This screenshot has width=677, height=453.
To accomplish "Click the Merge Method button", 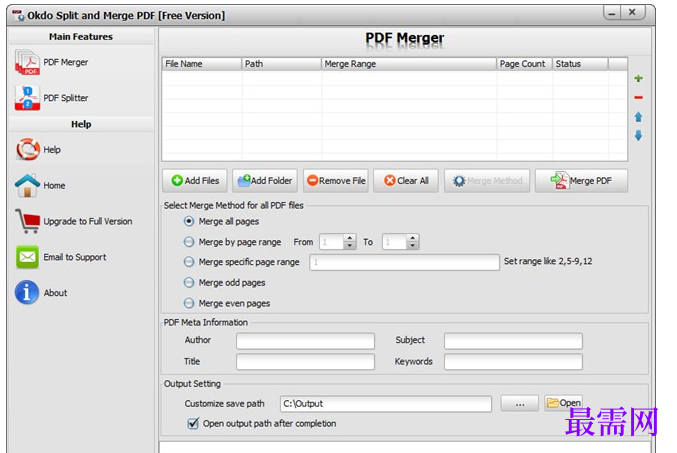I will coord(487,181).
